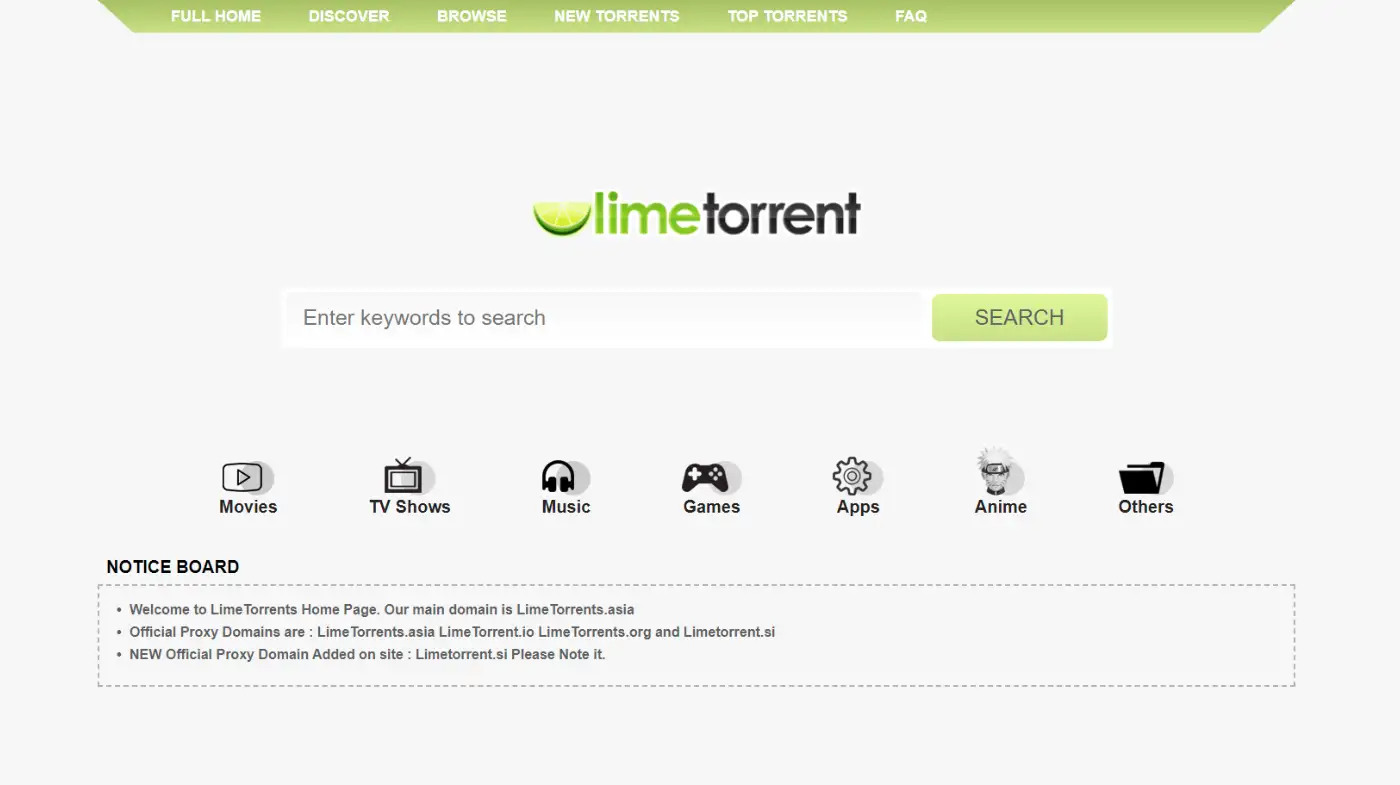The height and width of the screenshot is (785, 1400).
Task: Focus the keywords search field
Action: point(604,317)
